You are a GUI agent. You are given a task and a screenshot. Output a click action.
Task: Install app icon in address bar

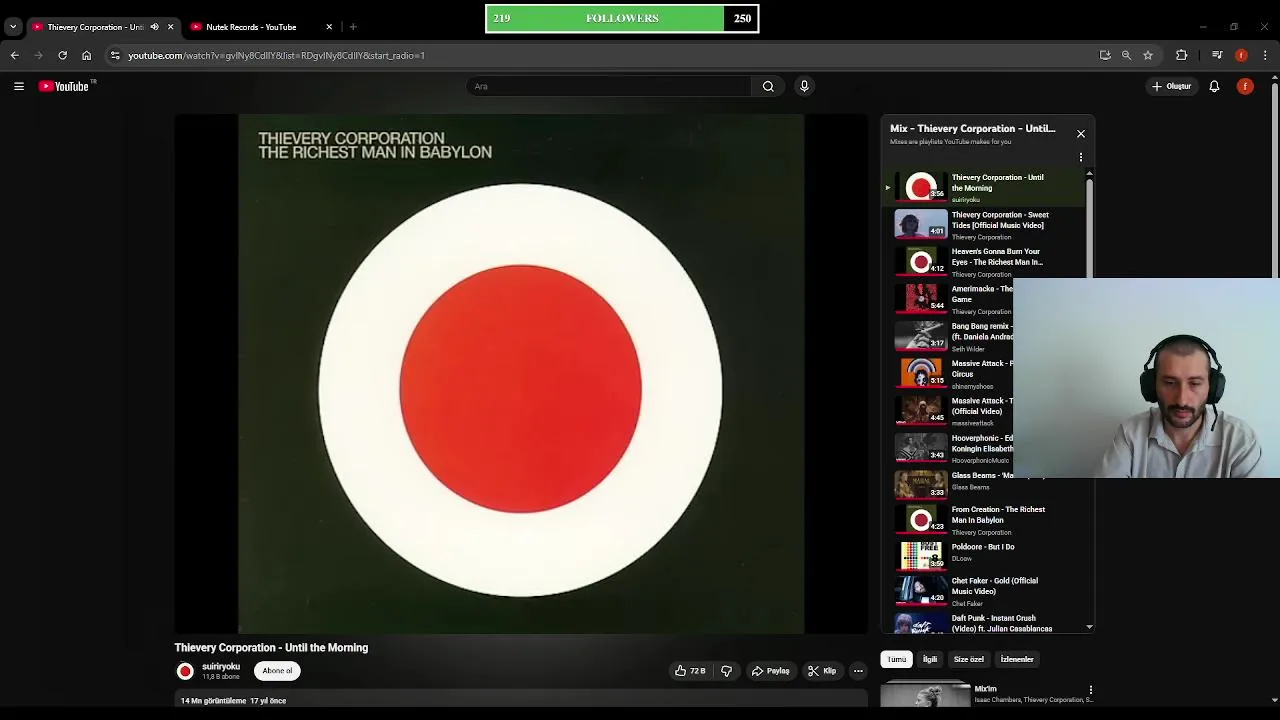1105,55
